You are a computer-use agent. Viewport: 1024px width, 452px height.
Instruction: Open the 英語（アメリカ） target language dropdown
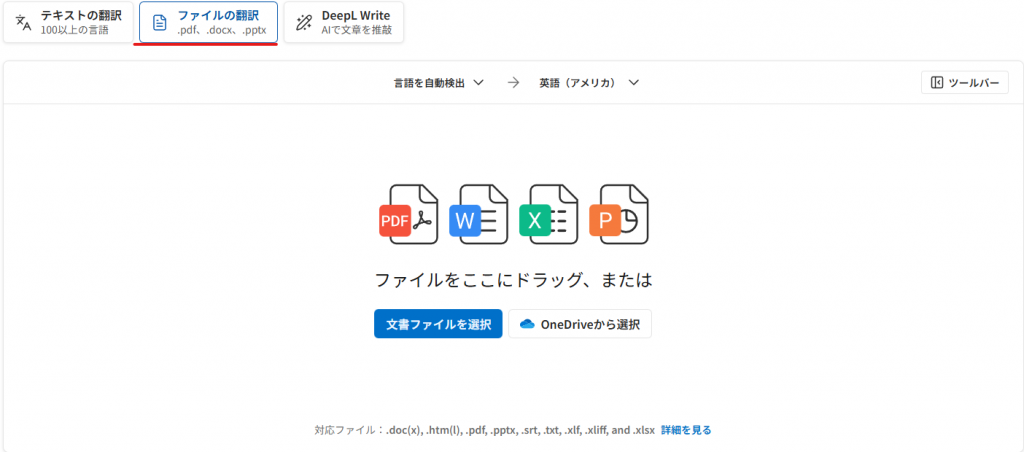(x=588, y=83)
